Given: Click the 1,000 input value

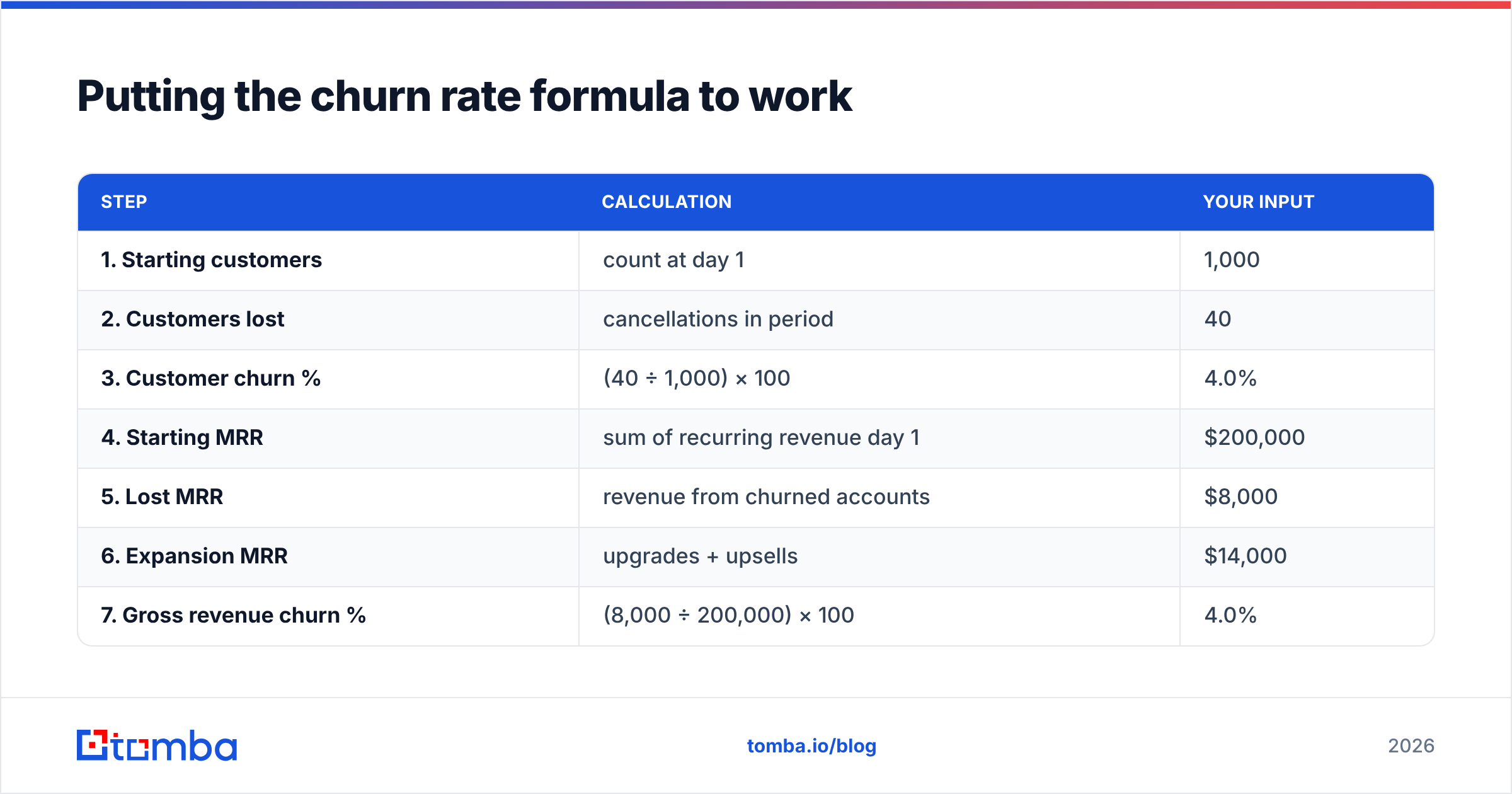Looking at the screenshot, I should click(1232, 260).
